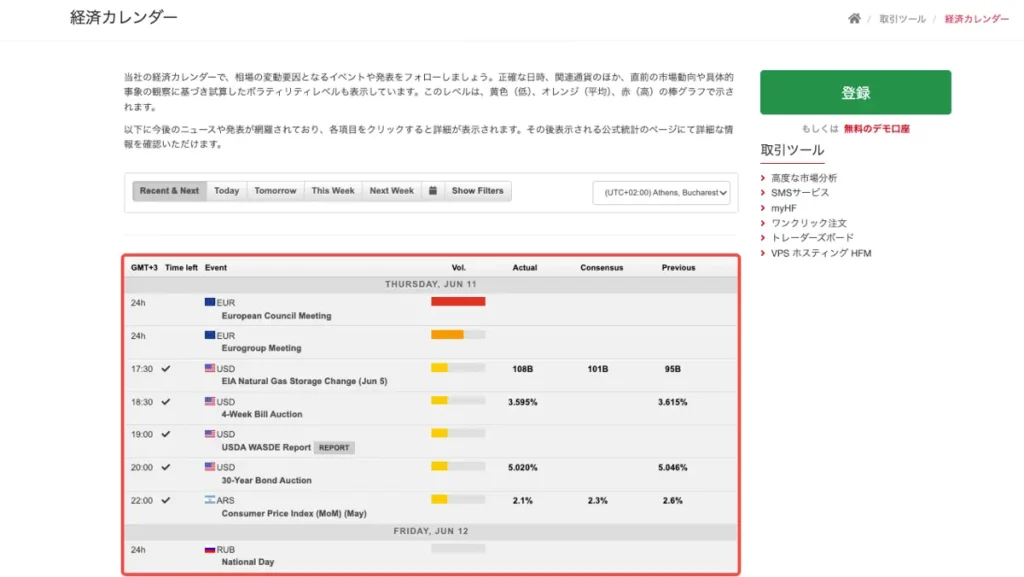1024x577 pixels.
Task: Click the Argentina flag next to ARS
Action: point(210,500)
